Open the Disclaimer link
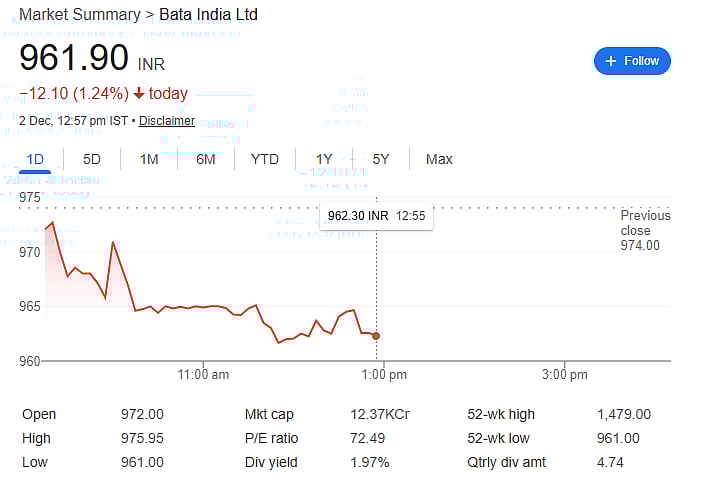The image size is (723, 491). pos(167,121)
